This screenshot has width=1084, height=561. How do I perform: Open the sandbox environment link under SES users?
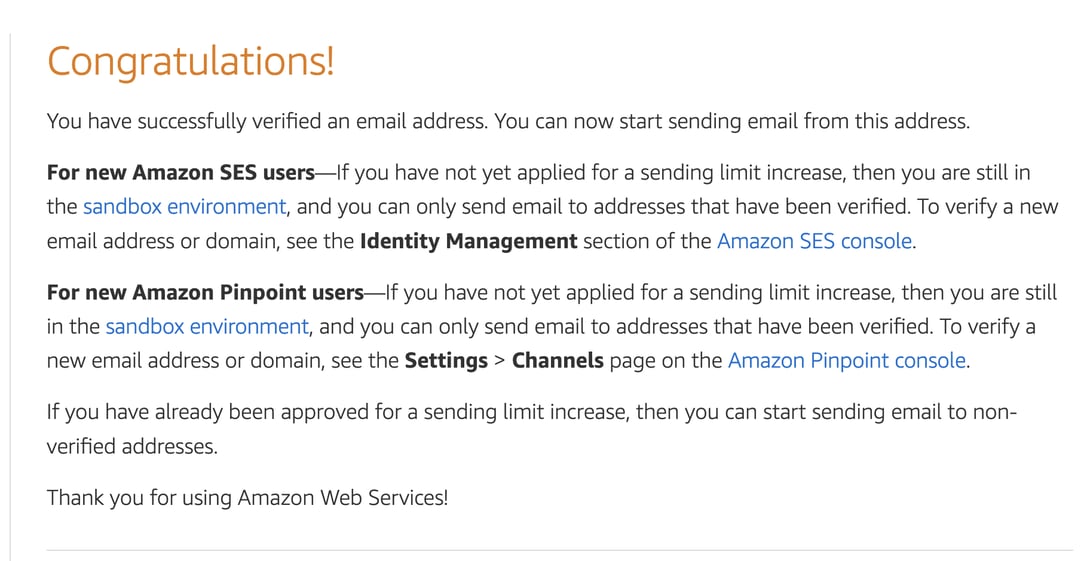(x=184, y=207)
